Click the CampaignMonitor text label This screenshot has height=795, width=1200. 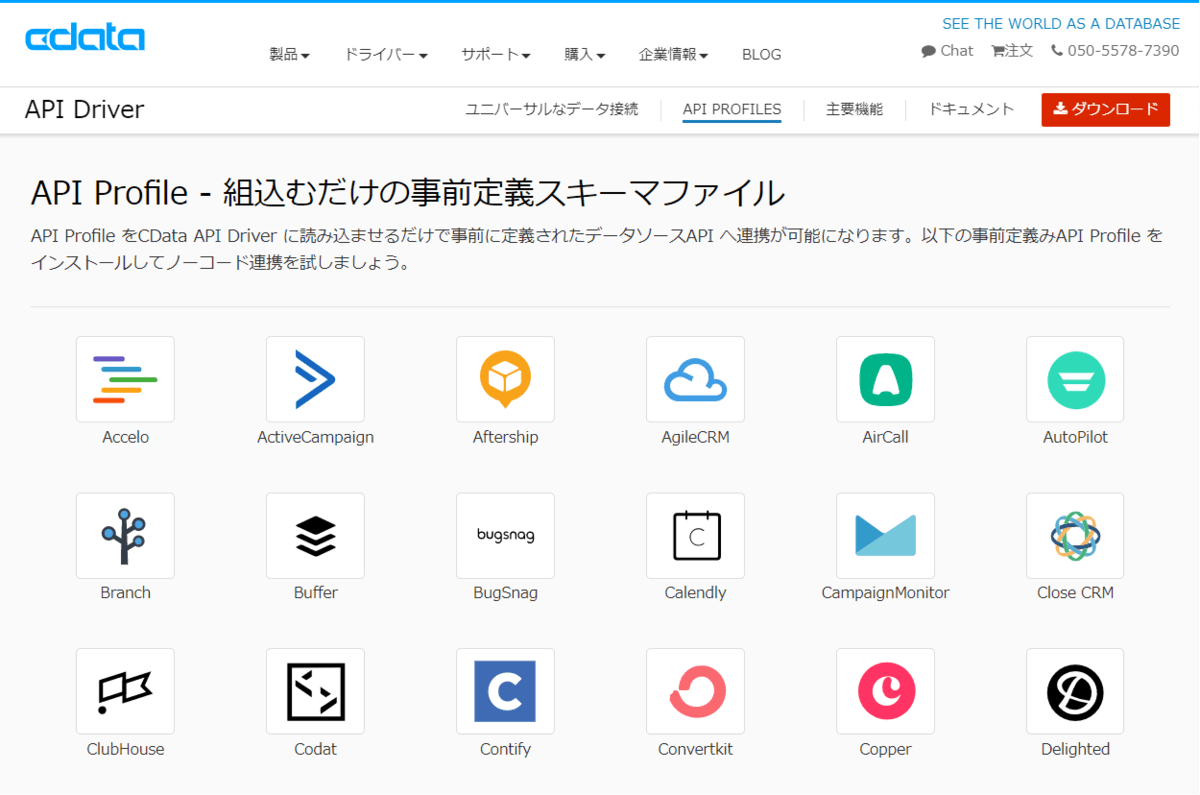[x=885, y=593]
